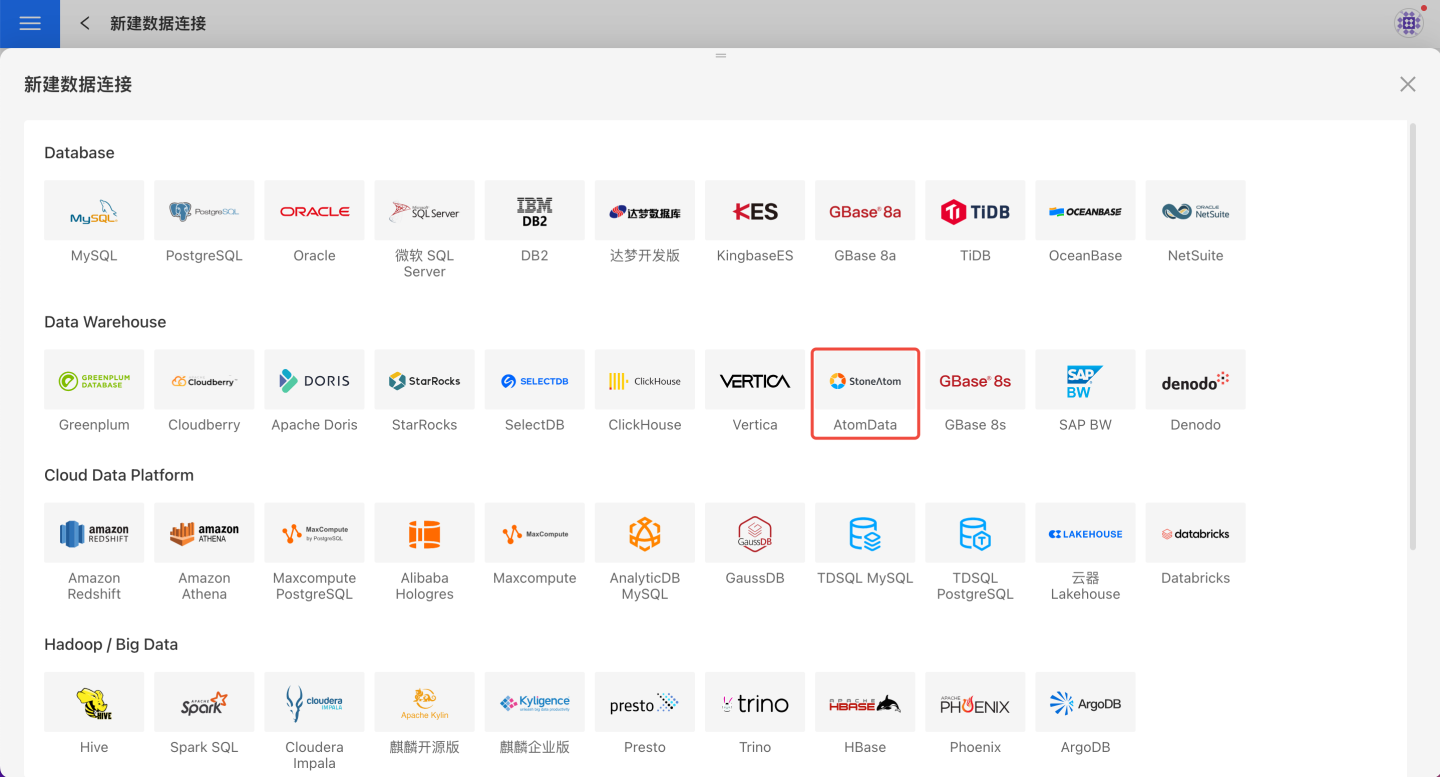
Task: Open the Amazon Redshift connector
Action: 94,534
